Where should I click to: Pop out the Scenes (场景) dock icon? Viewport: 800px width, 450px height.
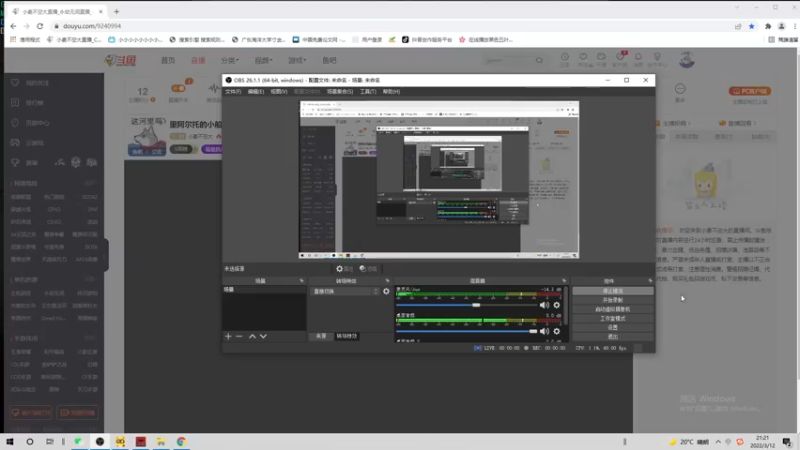click(302, 281)
